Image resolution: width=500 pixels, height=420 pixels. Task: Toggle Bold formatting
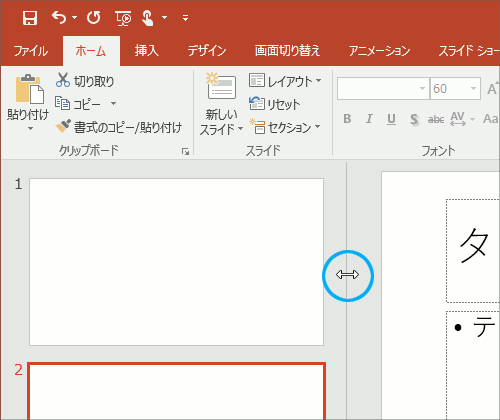tap(347, 119)
